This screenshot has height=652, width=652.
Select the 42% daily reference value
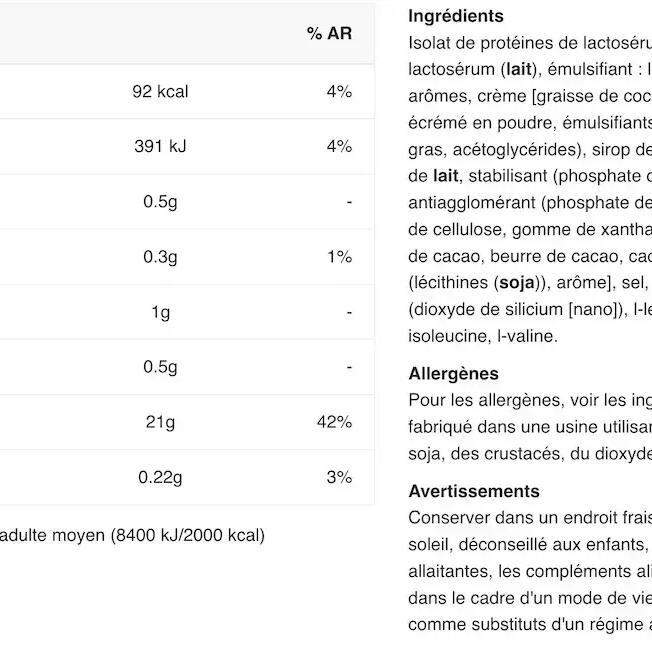[334, 423]
